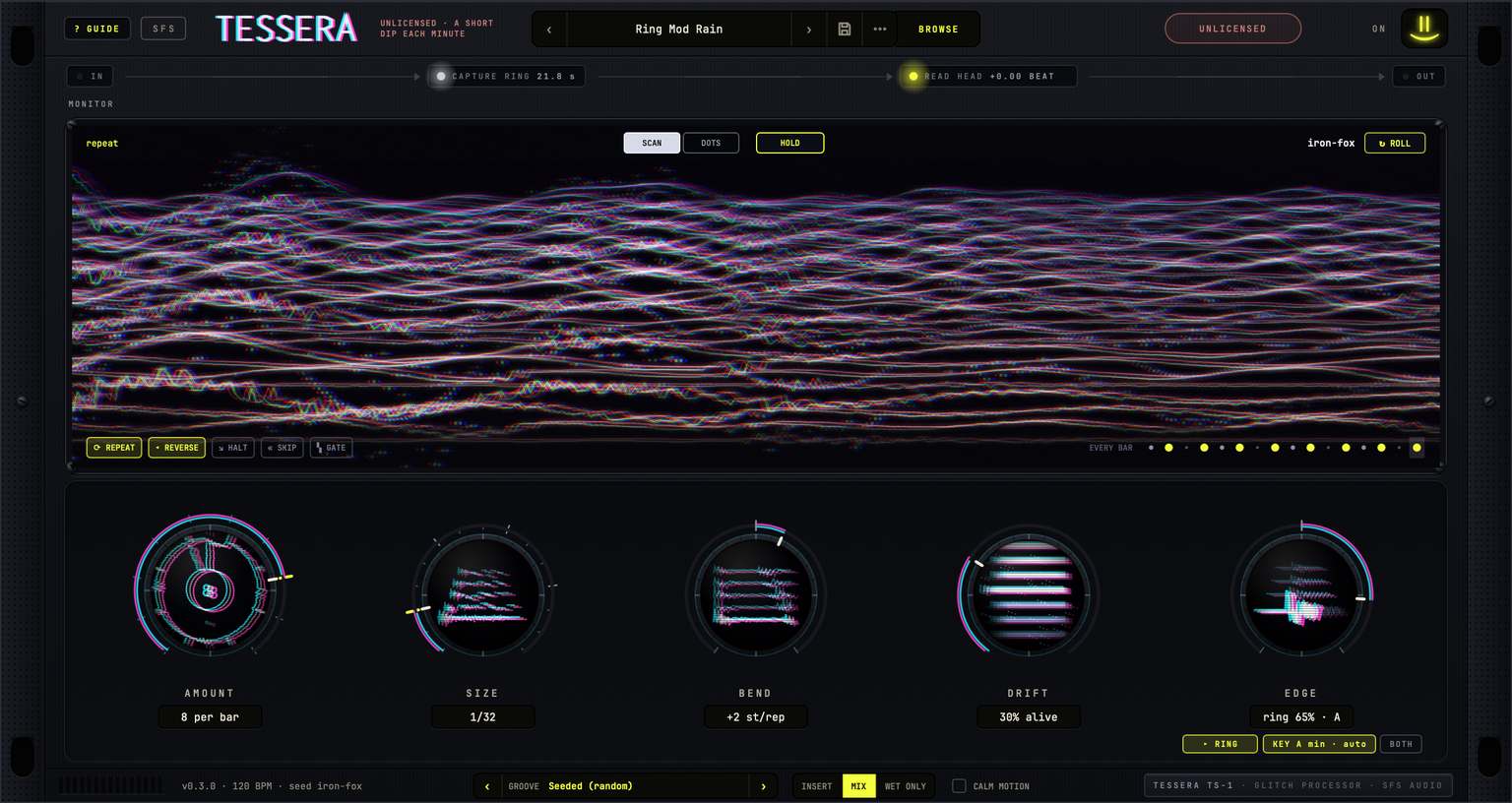This screenshot has height=803, width=1512.
Task: Click the save preset floppy disk icon
Action: click(x=844, y=30)
